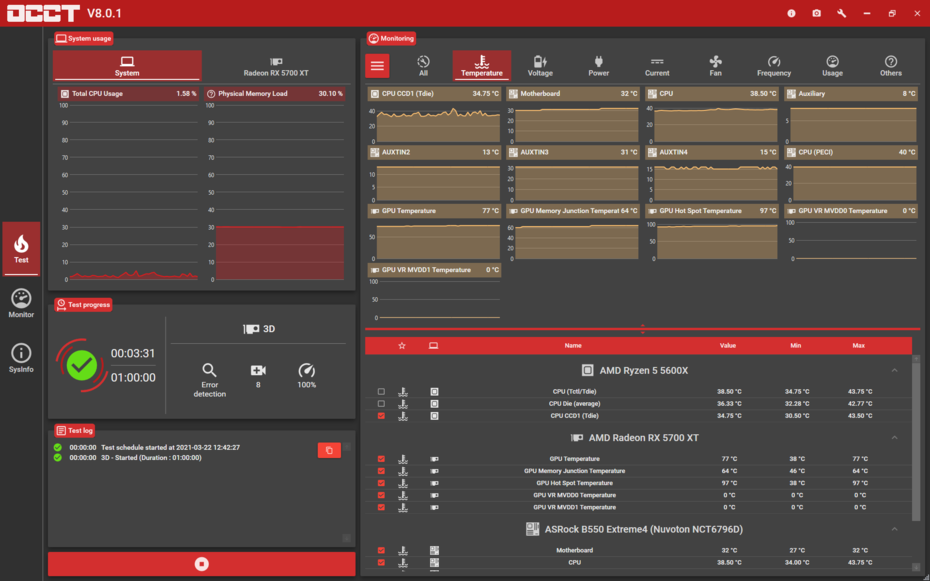The height and width of the screenshot is (581, 930).
Task: Select the Usage monitoring tab
Action: coord(832,66)
